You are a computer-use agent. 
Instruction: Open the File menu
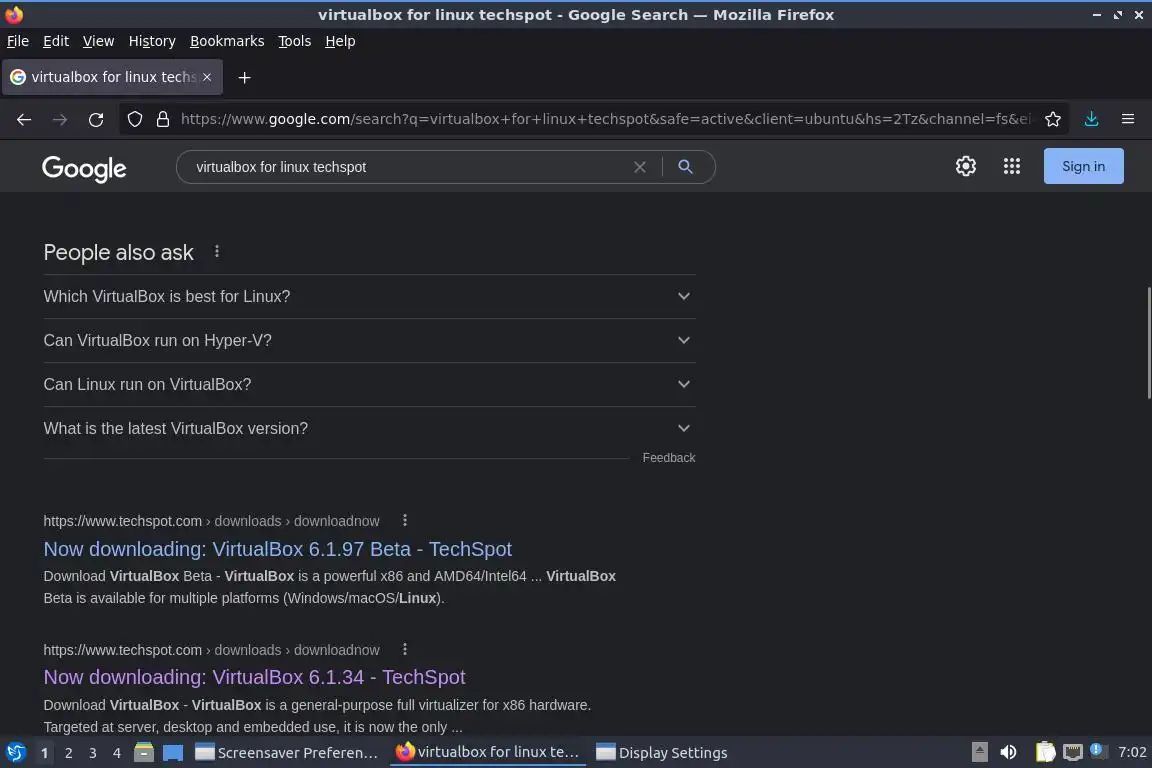[x=18, y=41]
